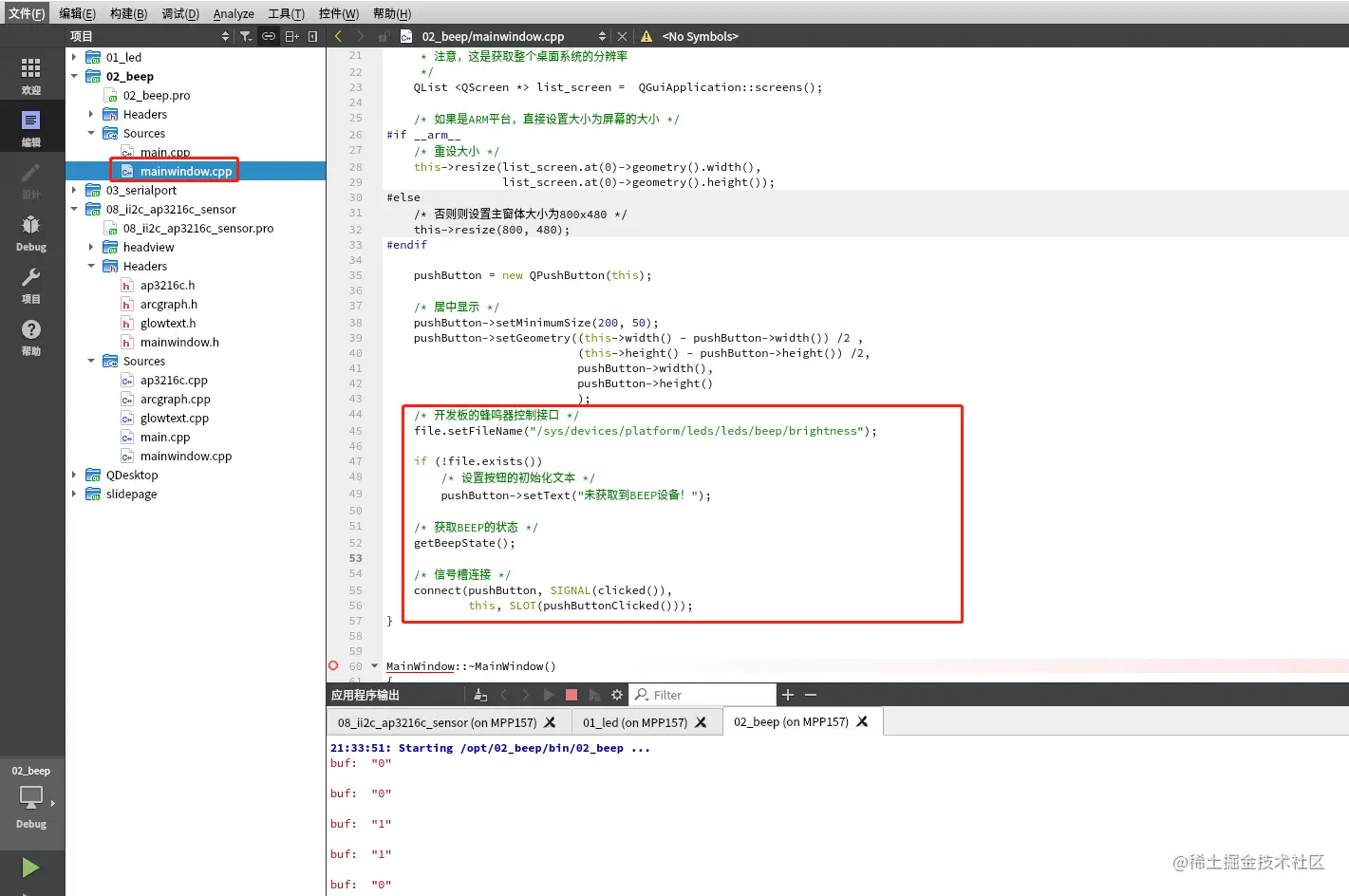Close the 02_beep output tab
This screenshot has height=896, width=1349.
pyautogui.click(x=862, y=721)
